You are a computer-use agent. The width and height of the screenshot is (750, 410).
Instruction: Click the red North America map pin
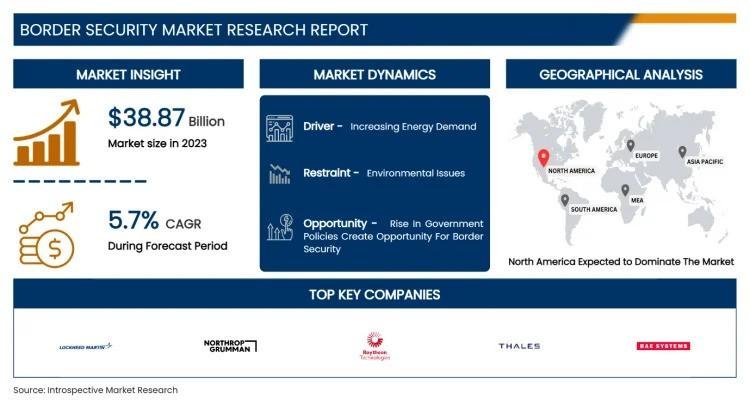(x=543, y=157)
